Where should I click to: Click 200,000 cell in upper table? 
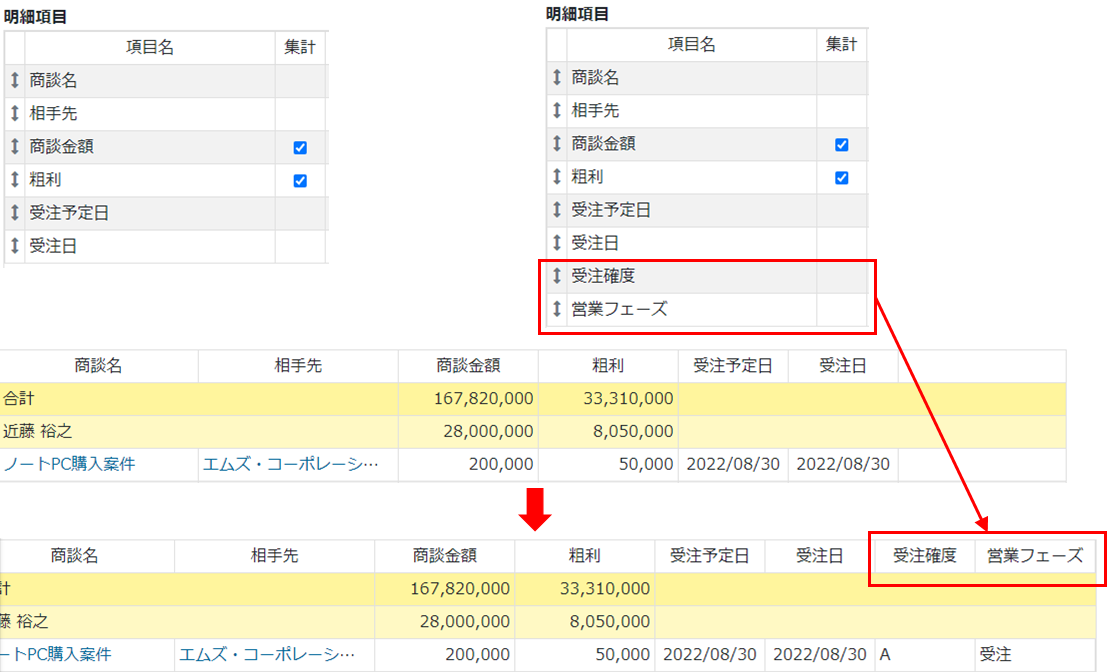(x=501, y=464)
